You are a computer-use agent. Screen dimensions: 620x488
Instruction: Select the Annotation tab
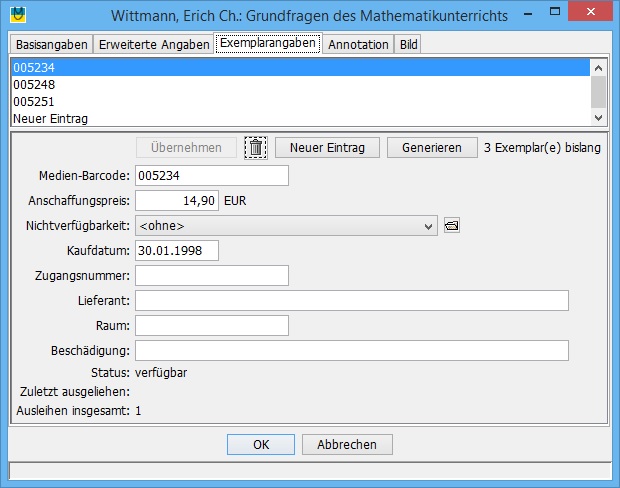pyautogui.click(x=358, y=45)
